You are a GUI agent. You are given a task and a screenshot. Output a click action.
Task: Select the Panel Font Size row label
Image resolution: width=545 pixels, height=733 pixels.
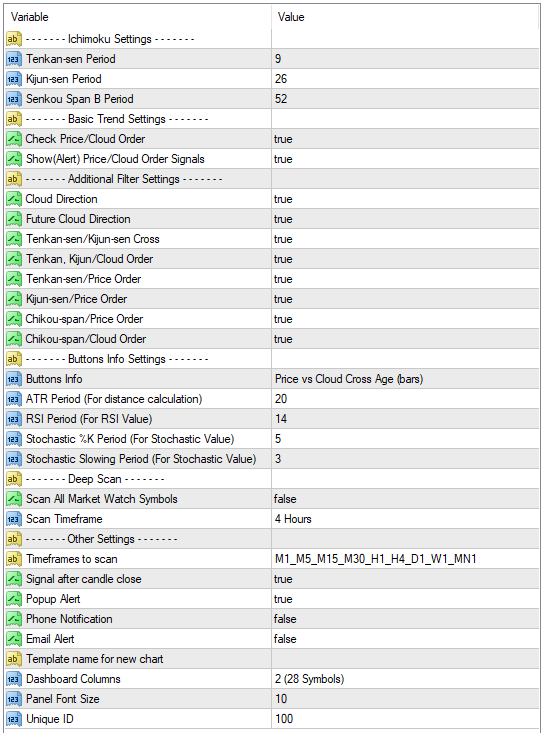click(63, 699)
